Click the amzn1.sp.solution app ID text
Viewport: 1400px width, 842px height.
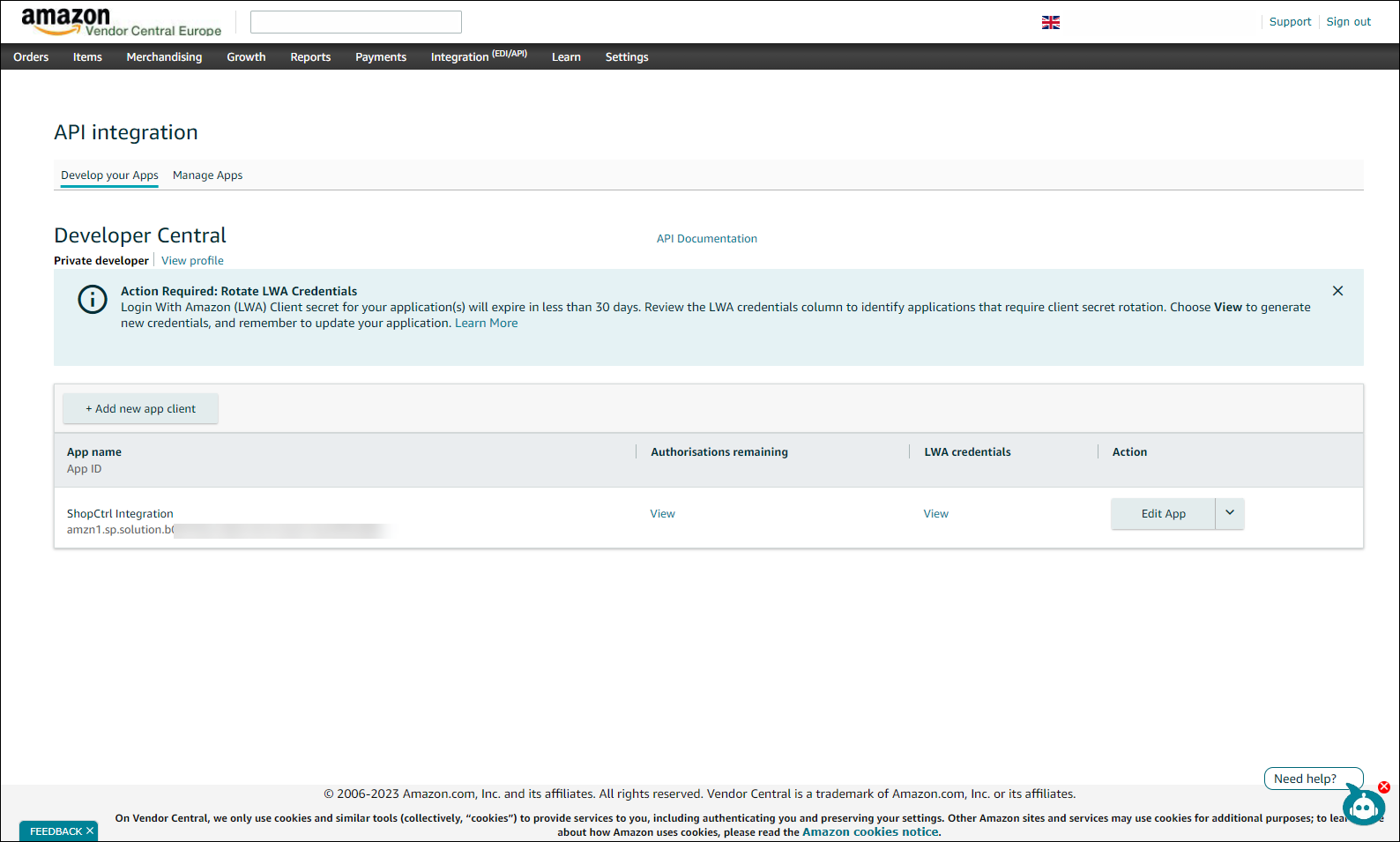click(x=121, y=530)
